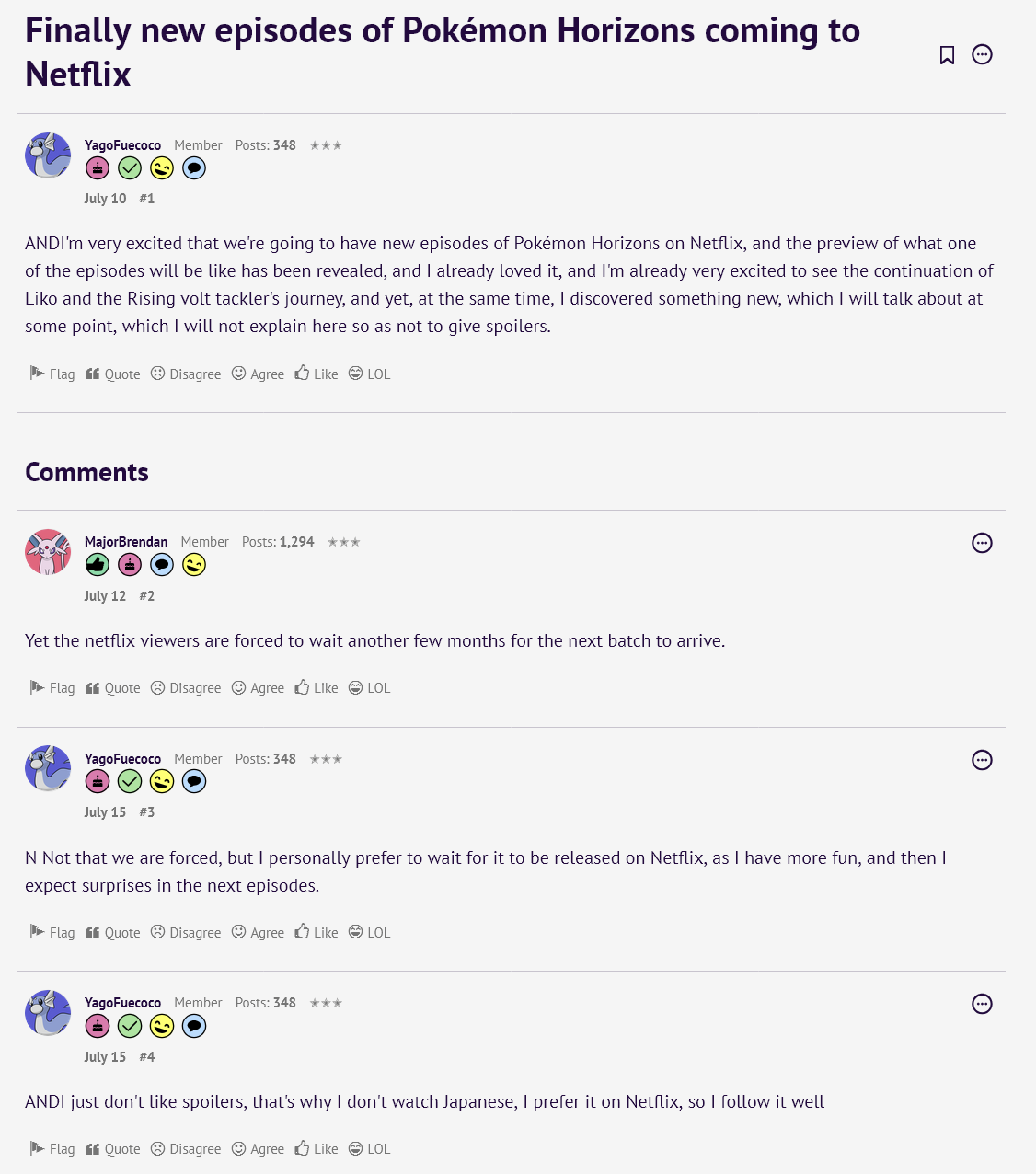The height and width of the screenshot is (1174, 1036).
Task: Open options menu on comment #3
Action: click(982, 760)
